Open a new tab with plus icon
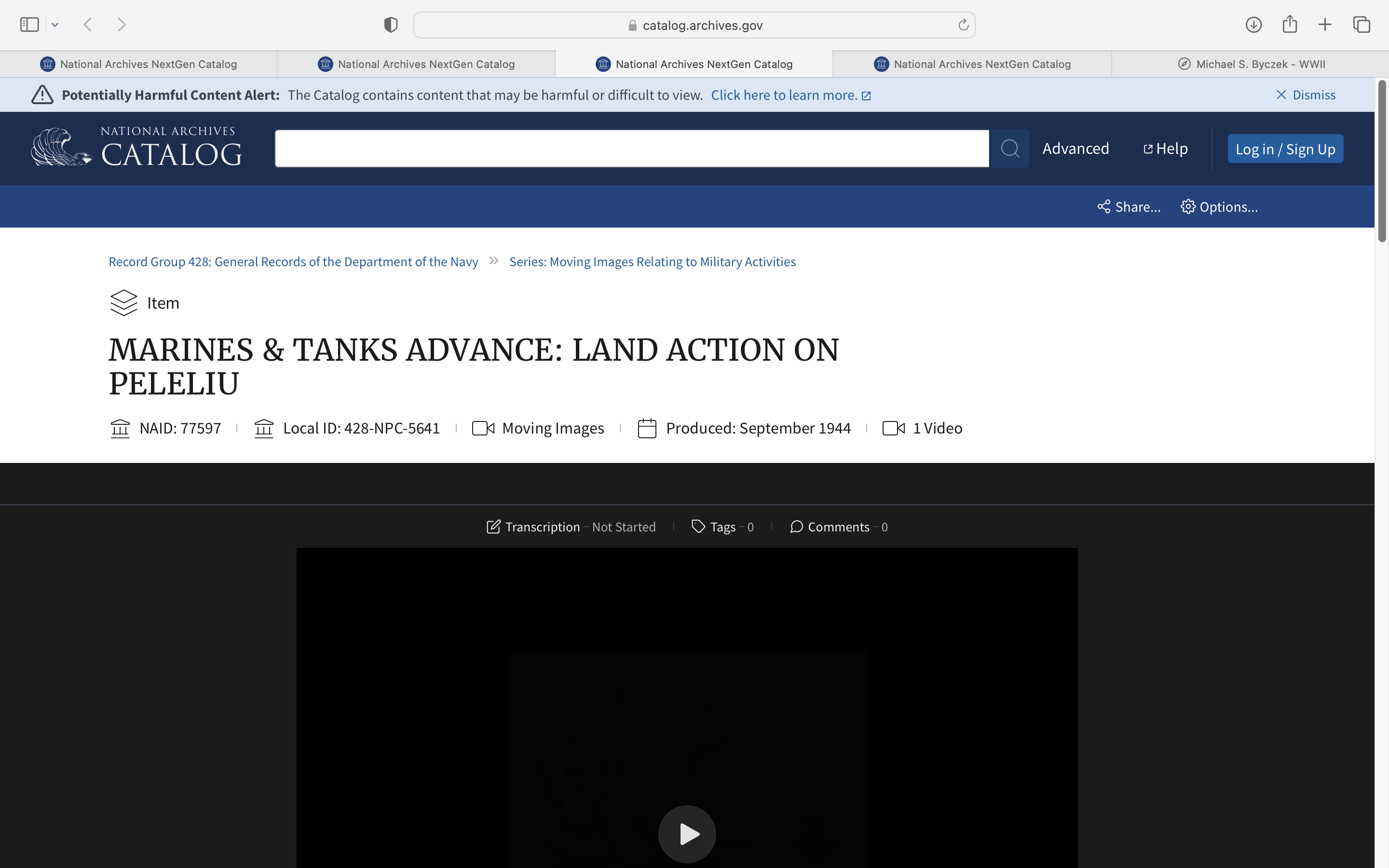The height and width of the screenshot is (868, 1389). [x=1325, y=25]
